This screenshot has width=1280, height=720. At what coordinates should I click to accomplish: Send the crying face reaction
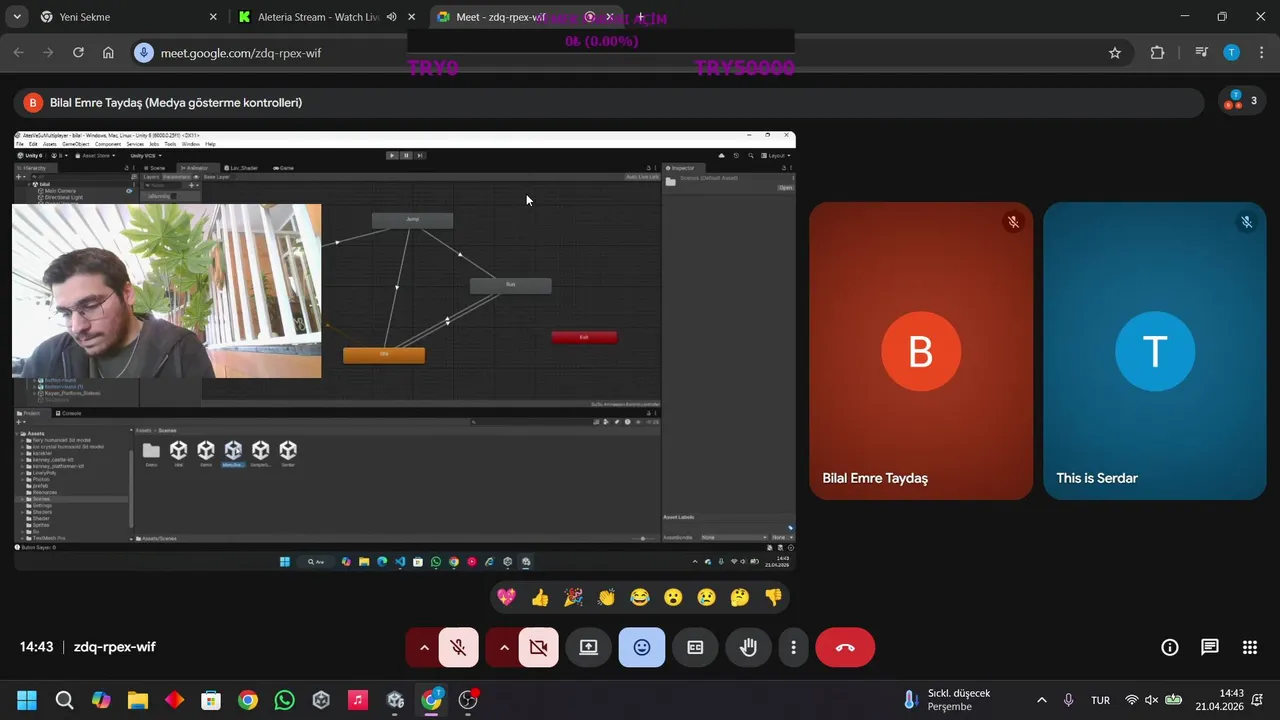tap(707, 597)
